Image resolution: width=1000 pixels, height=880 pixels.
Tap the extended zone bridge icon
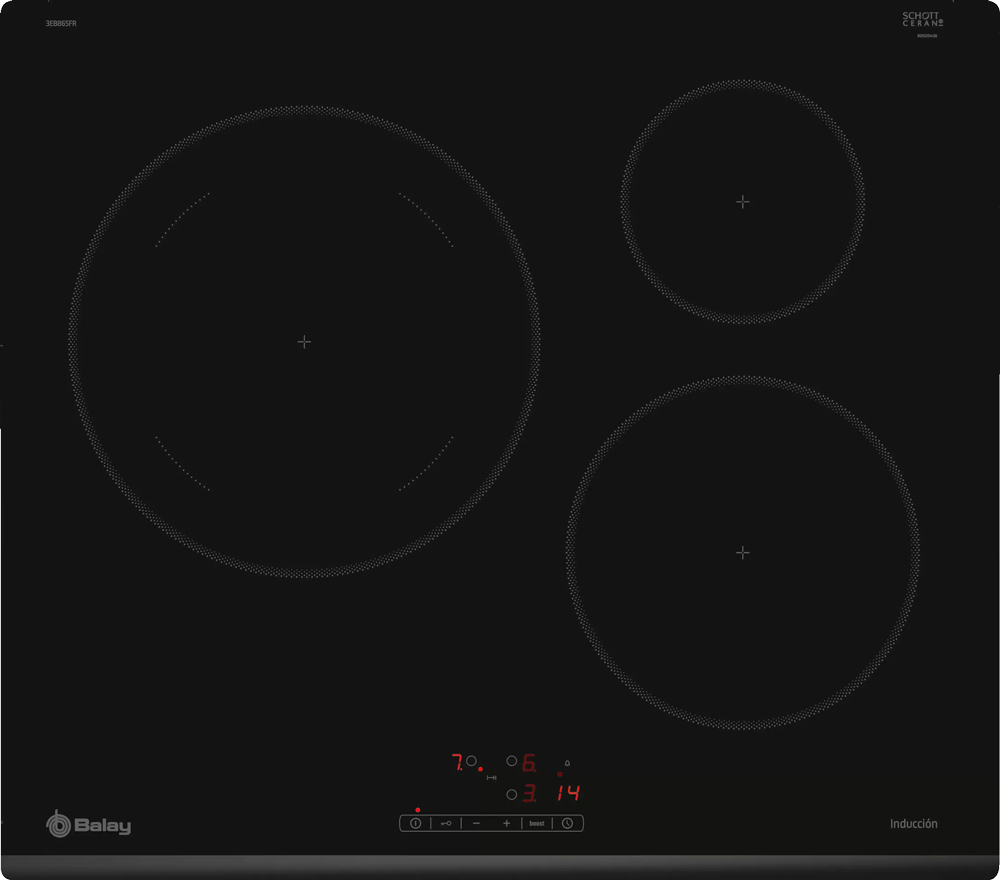pos(491,778)
